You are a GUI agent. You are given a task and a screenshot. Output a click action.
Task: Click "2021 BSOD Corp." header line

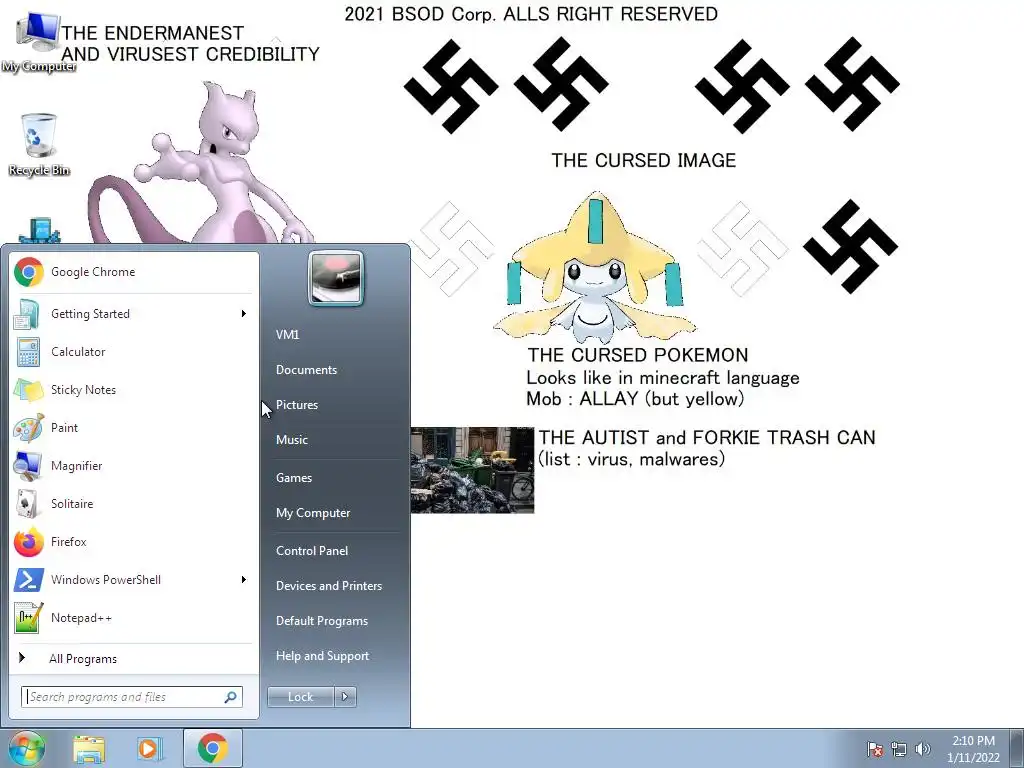point(531,14)
